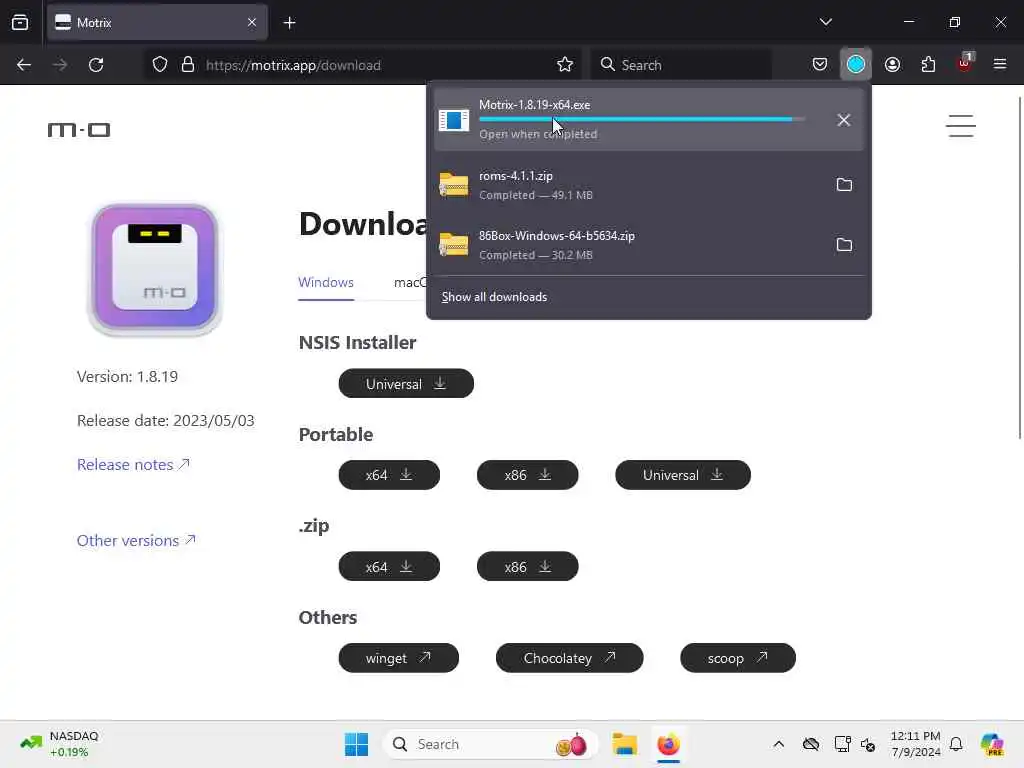Click the Motrix download progress bar

coord(642,120)
